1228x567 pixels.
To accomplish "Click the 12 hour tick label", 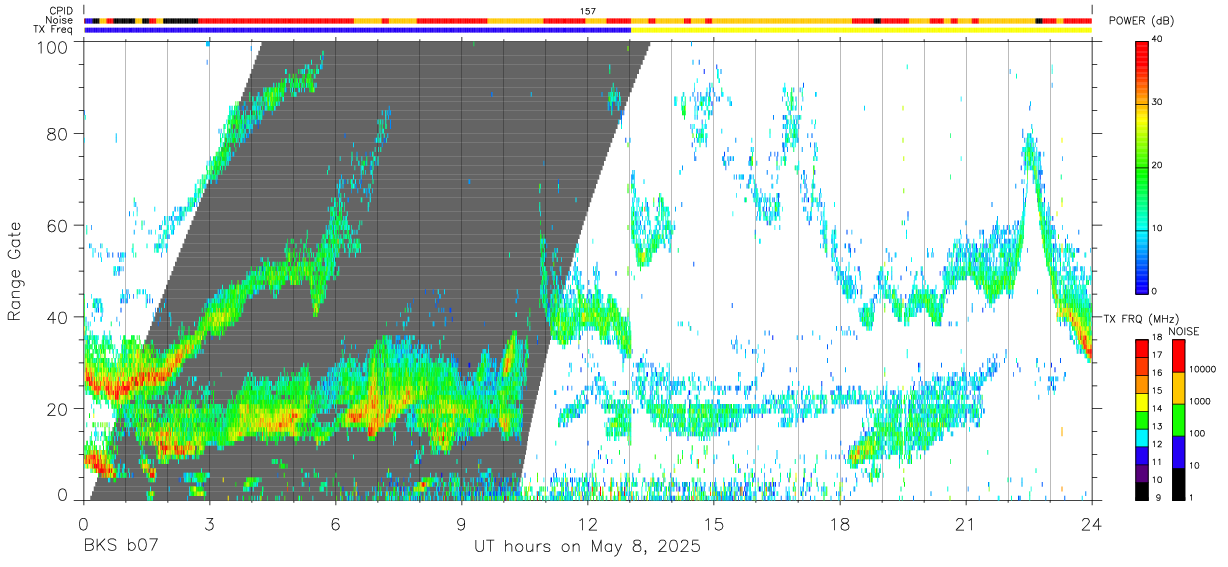I will [x=587, y=523].
